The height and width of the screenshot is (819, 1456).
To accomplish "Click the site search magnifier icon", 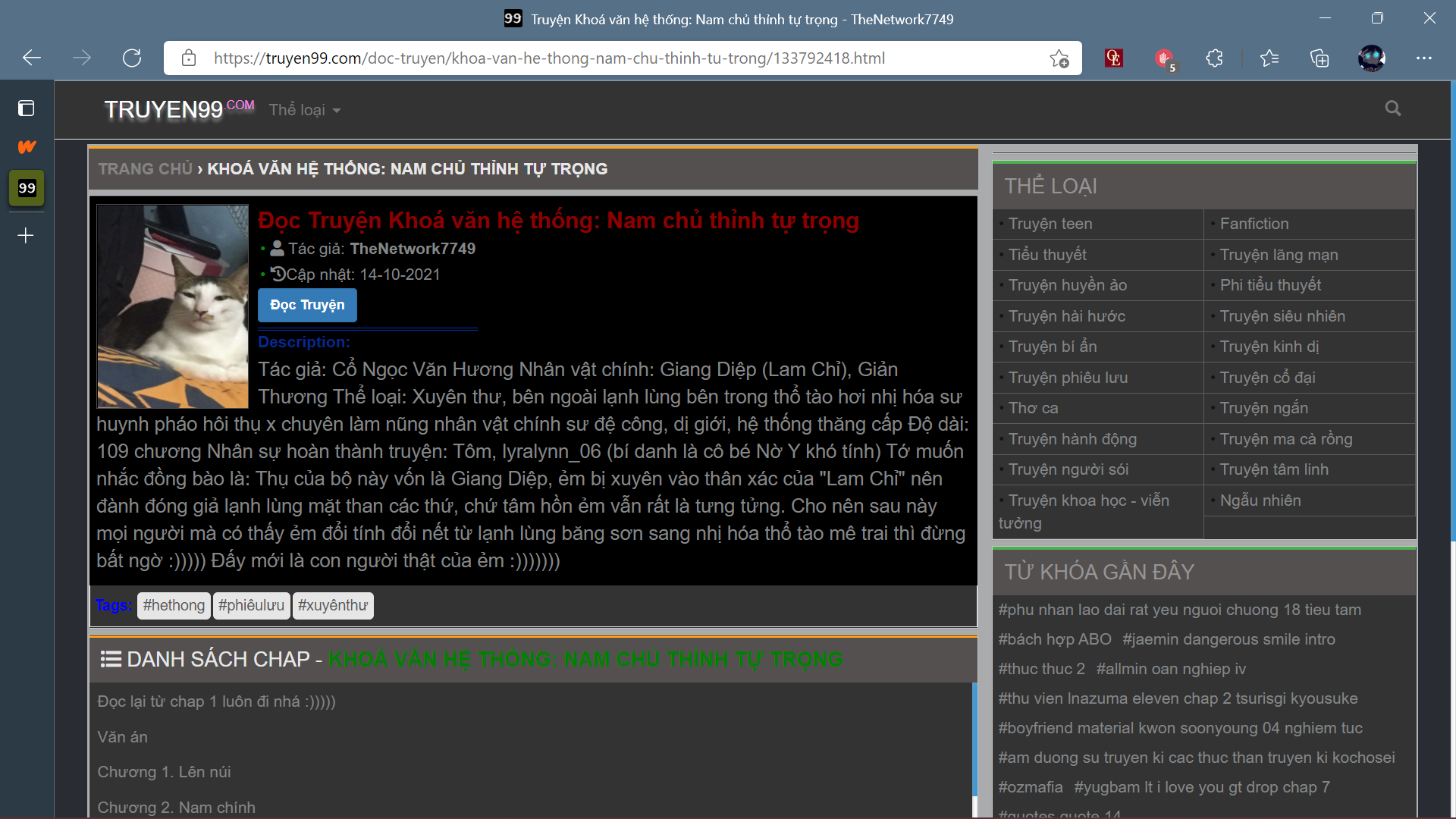I will click(1392, 108).
